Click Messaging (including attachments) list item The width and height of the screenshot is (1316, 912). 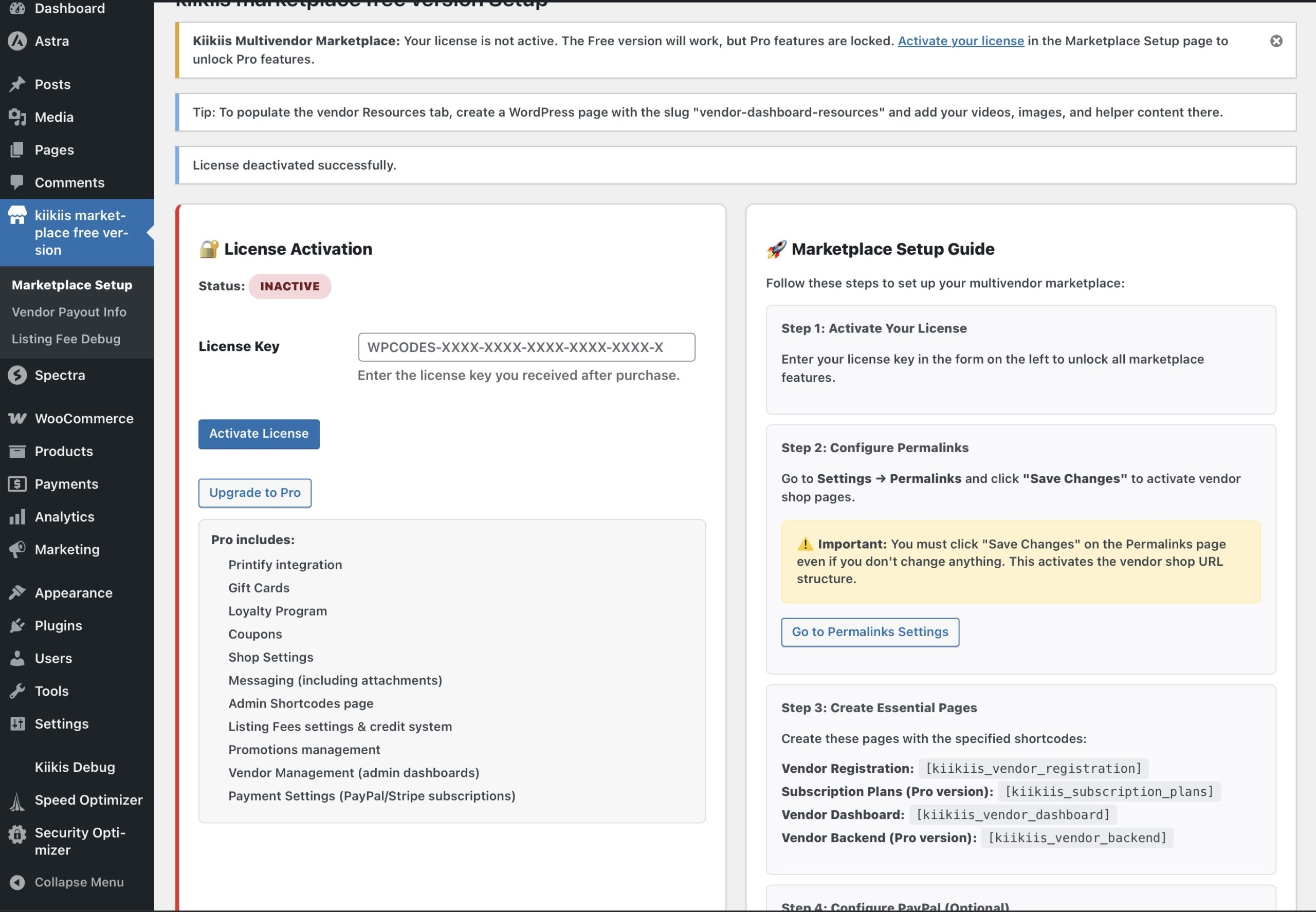coord(336,680)
